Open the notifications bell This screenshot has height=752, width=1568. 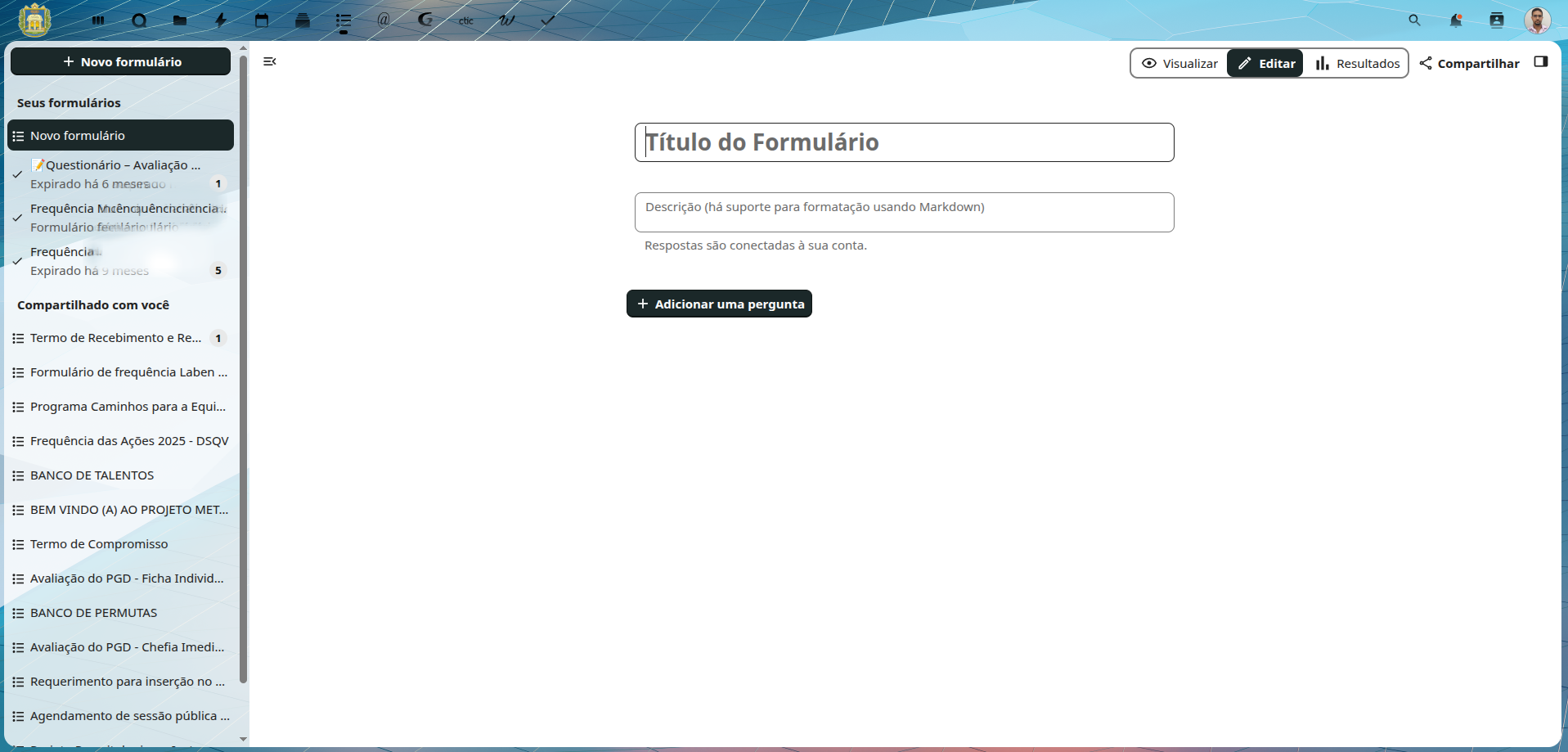1455,20
